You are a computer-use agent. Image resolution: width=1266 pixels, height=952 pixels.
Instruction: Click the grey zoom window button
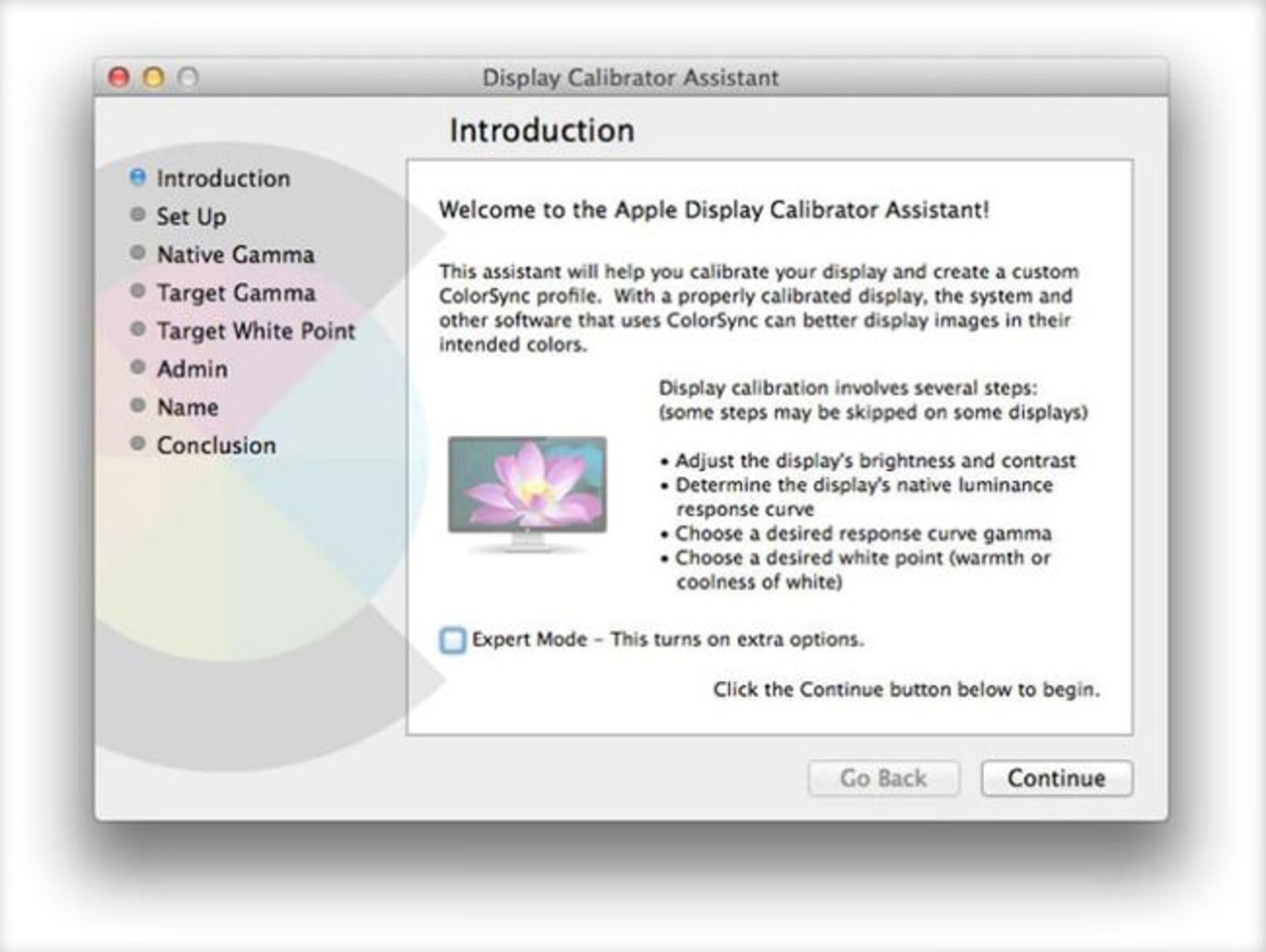point(189,78)
